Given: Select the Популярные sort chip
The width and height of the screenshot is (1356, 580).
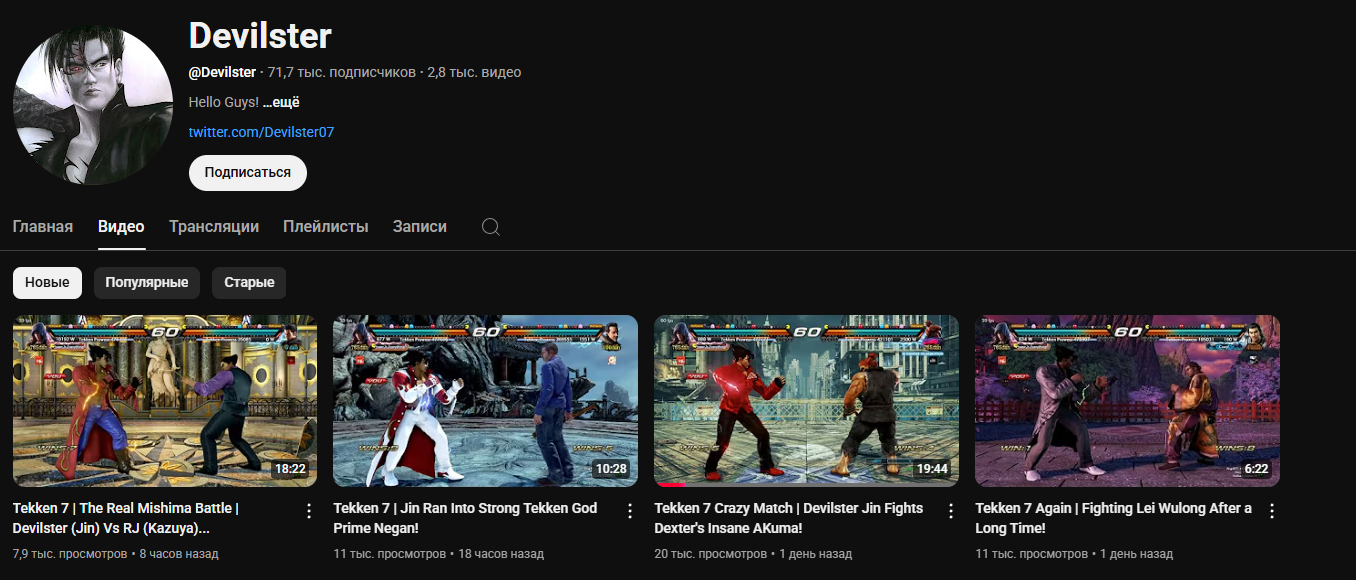Looking at the screenshot, I should [x=147, y=283].
